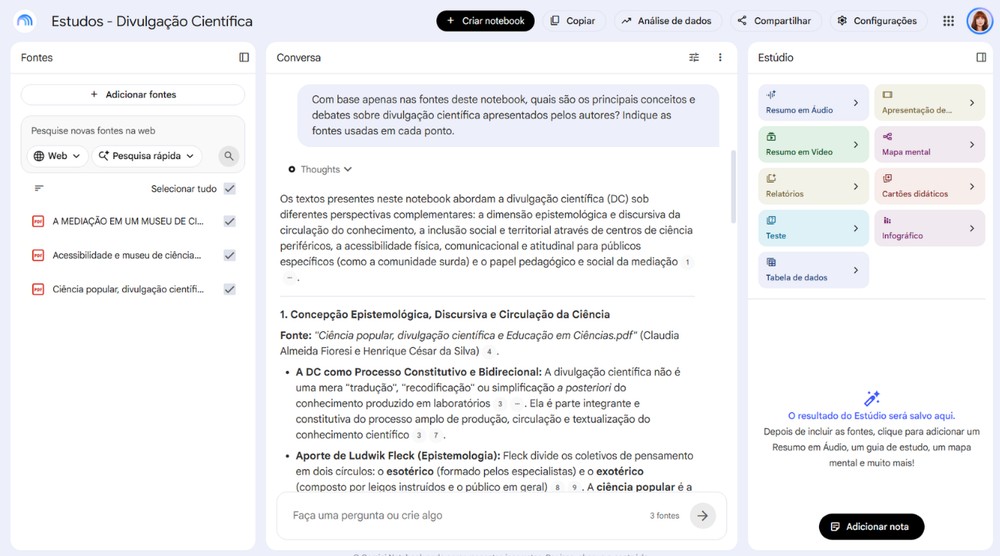The height and width of the screenshot is (556, 1000).
Task: Click Adicionar fontes button
Action: [x=133, y=94]
